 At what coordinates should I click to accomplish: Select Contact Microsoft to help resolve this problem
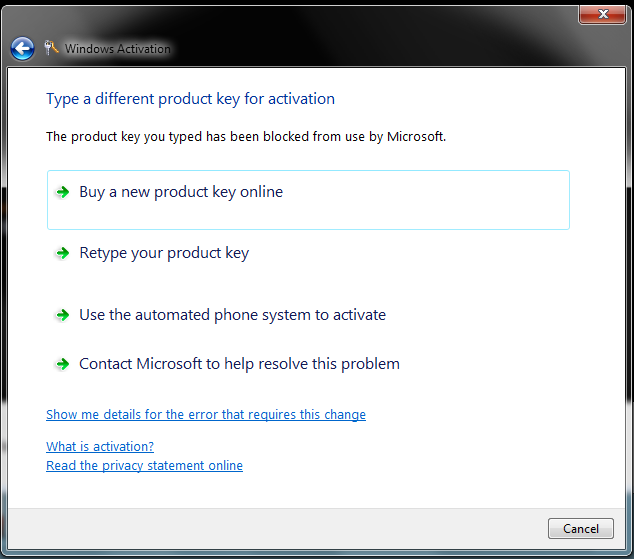[x=239, y=364]
